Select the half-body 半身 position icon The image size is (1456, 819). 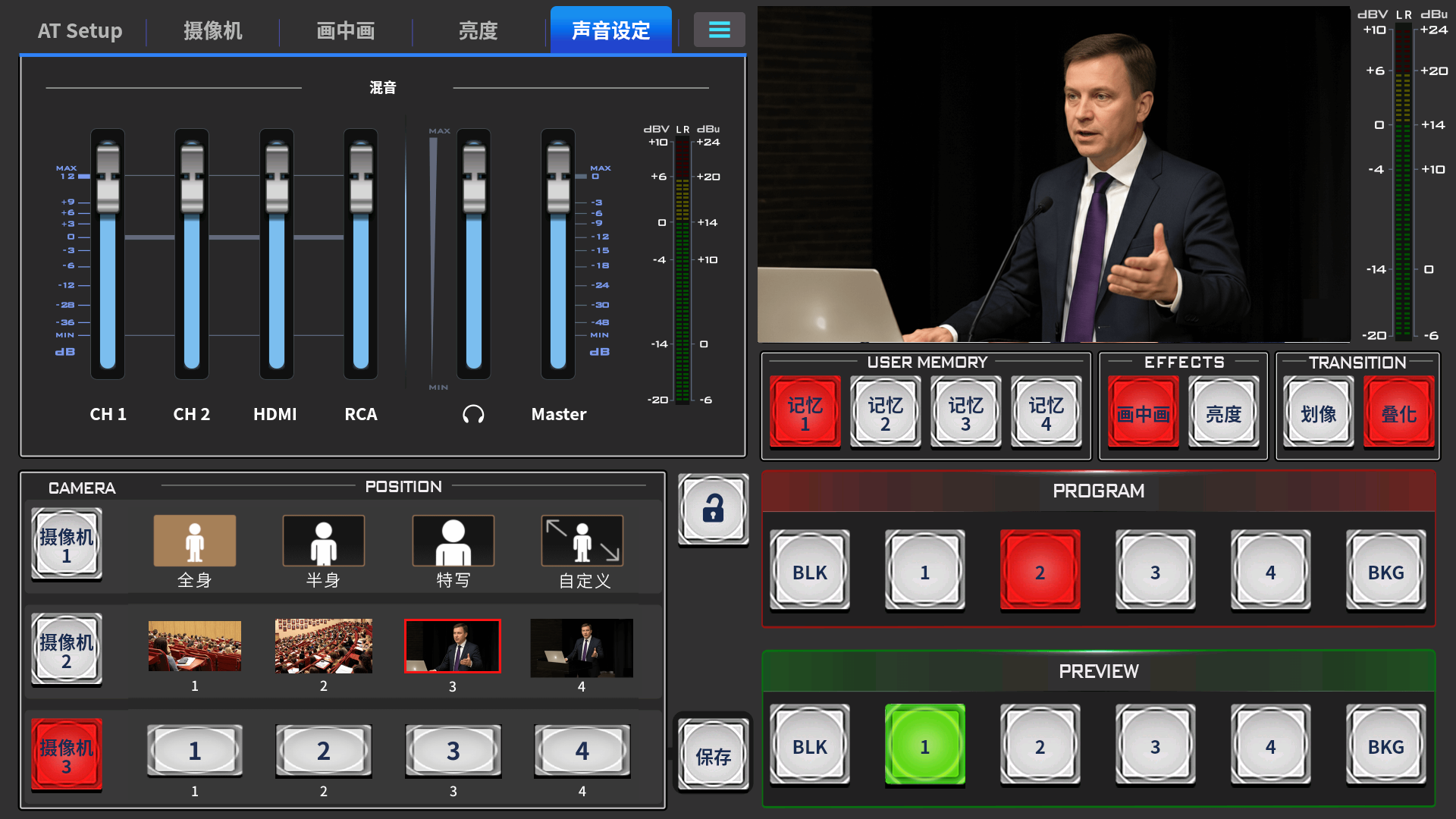pyautogui.click(x=324, y=541)
